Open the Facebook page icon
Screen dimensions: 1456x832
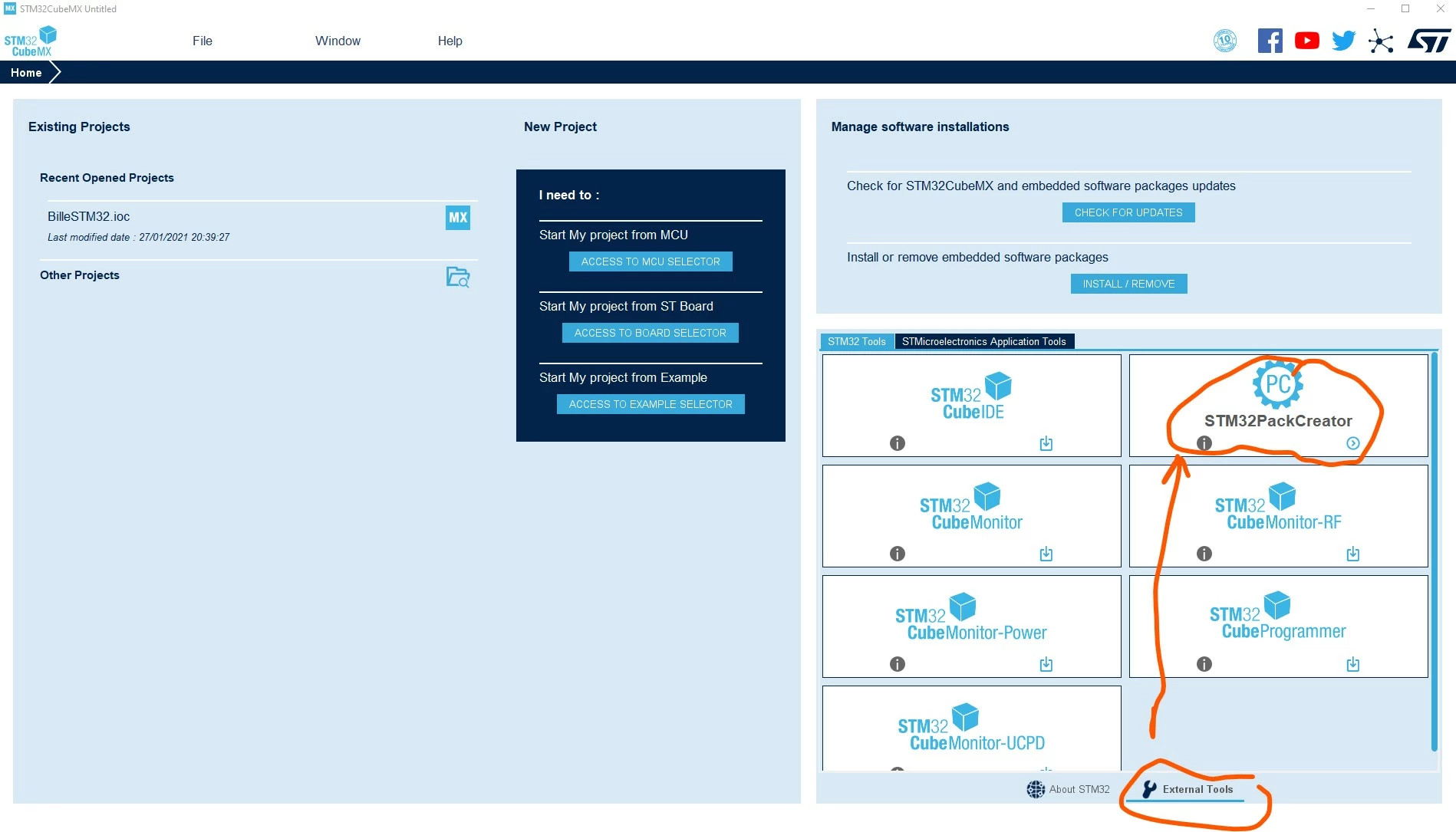tap(1270, 41)
